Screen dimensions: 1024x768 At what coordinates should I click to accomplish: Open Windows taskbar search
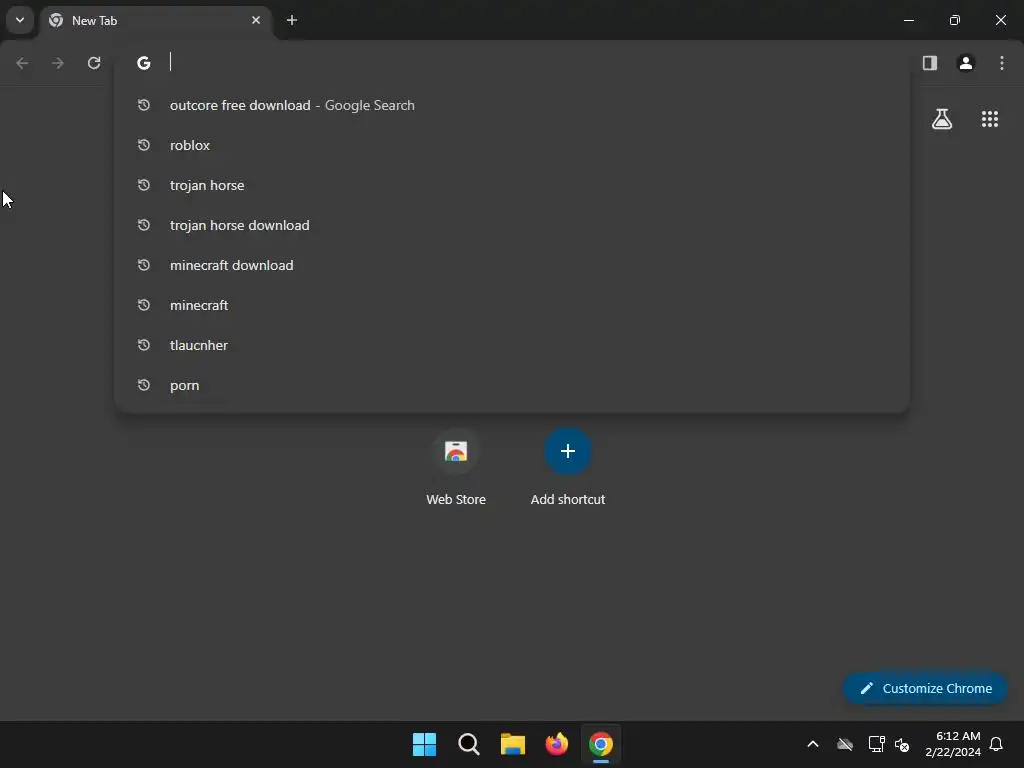[x=469, y=744]
